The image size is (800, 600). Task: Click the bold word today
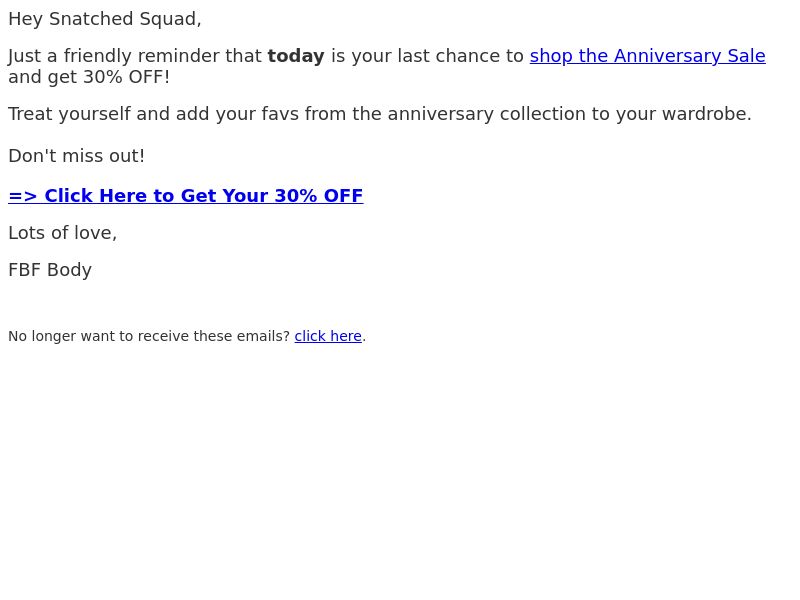coord(296,56)
